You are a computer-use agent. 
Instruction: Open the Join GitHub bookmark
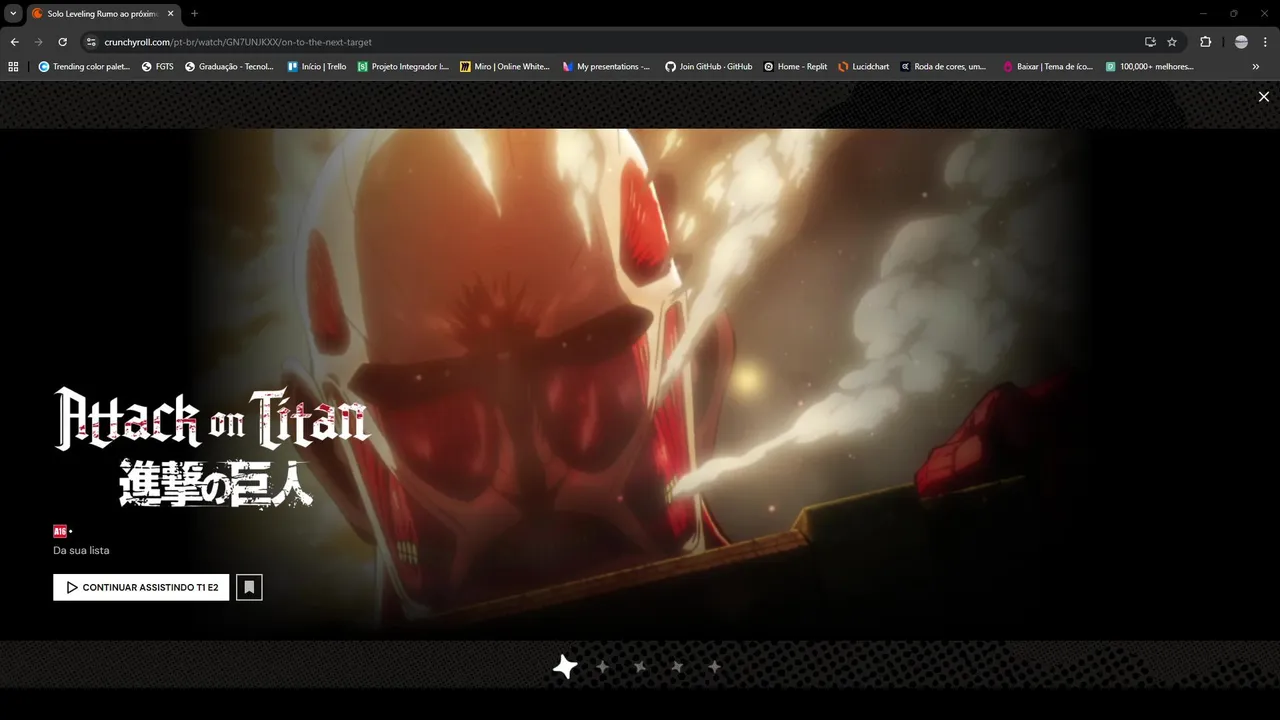click(709, 67)
